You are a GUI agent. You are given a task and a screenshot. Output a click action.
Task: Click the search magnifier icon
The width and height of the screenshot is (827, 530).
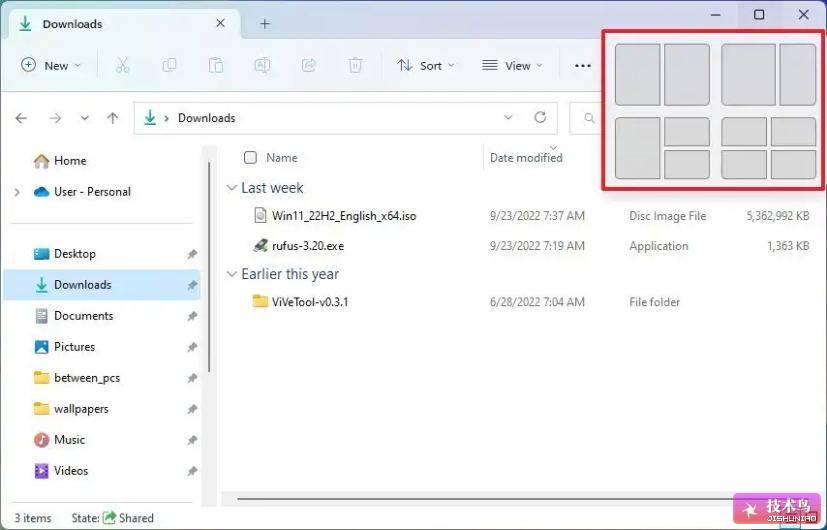point(589,118)
